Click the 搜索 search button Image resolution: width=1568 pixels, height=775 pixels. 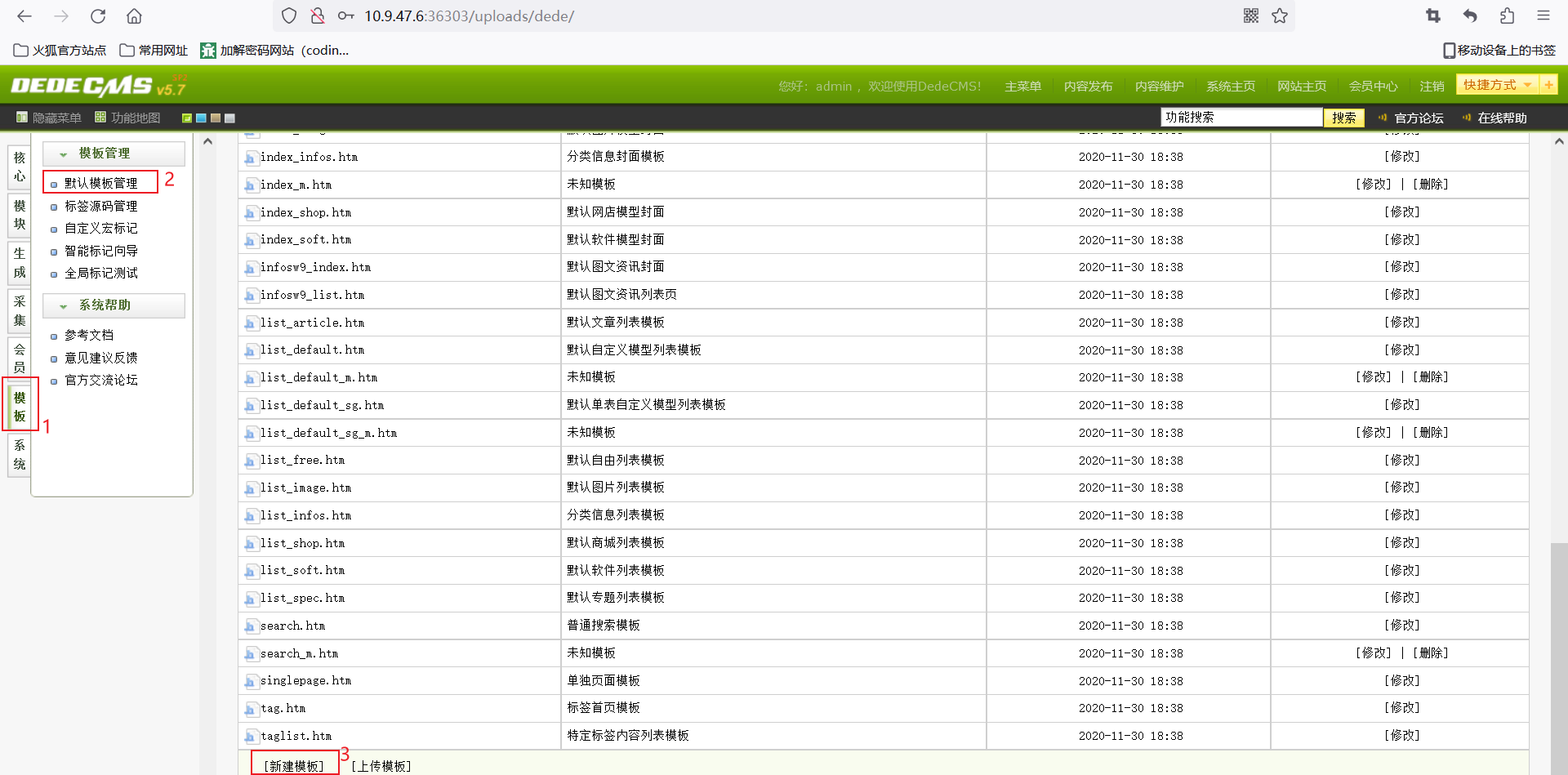[x=1343, y=118]
